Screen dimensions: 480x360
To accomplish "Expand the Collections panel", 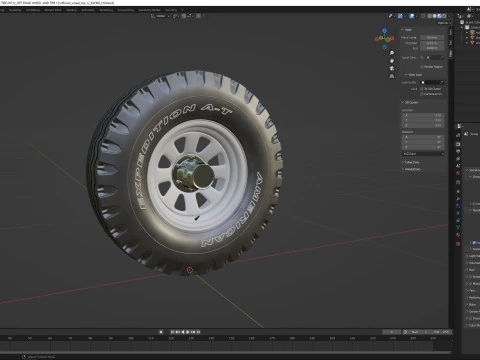I will point(411,162).
